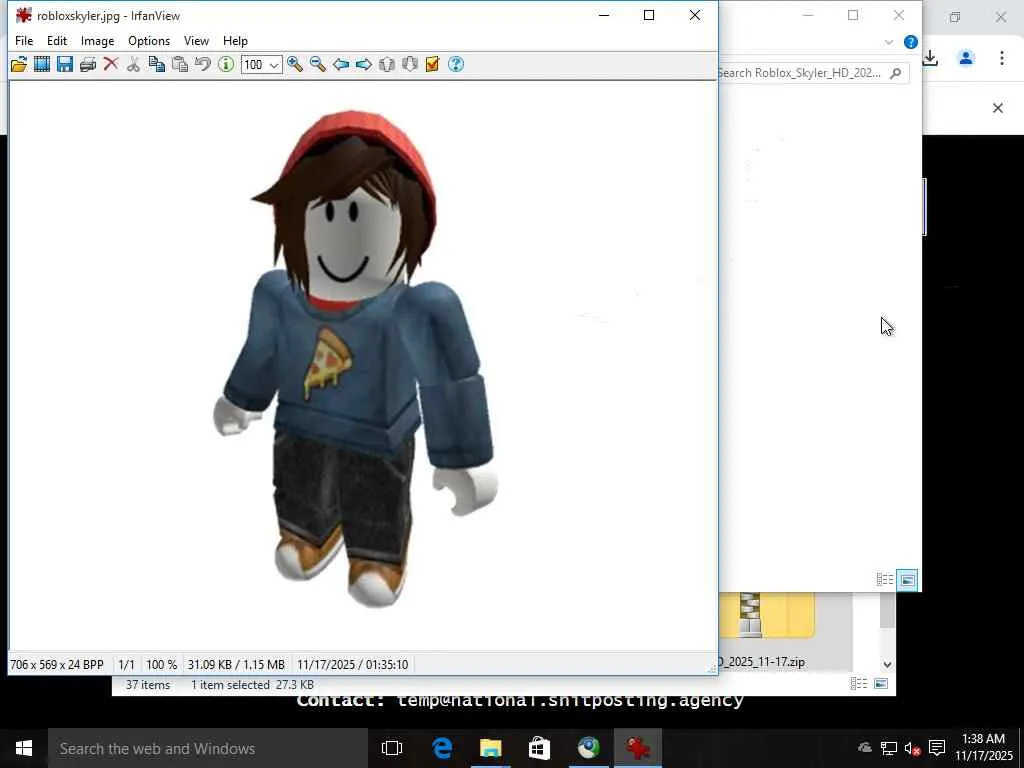1024x768 pixels.
Task: Click the 706 x 569 x 24 BPP status entry
Action: coord(57,664)
